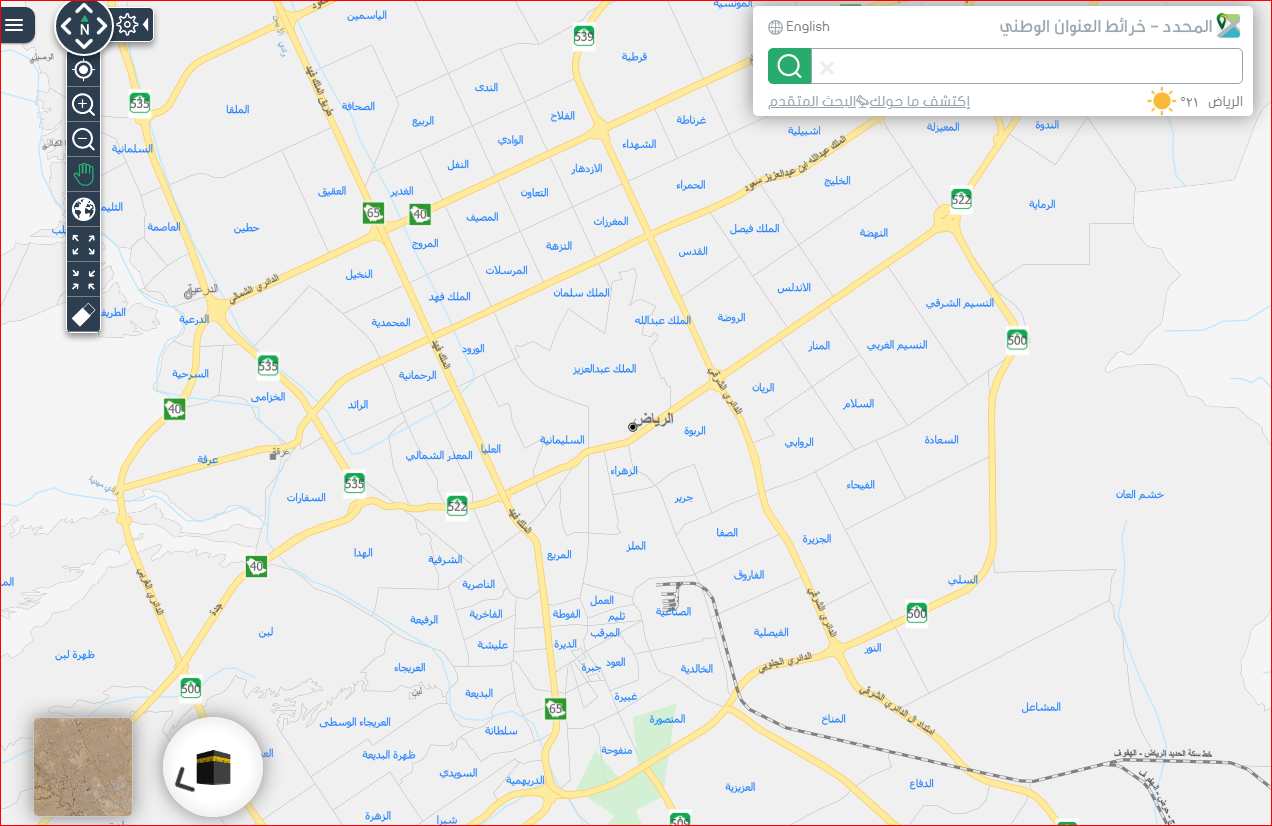
Task: Select the zoom in magnifier tool
Action: (84, 104)
